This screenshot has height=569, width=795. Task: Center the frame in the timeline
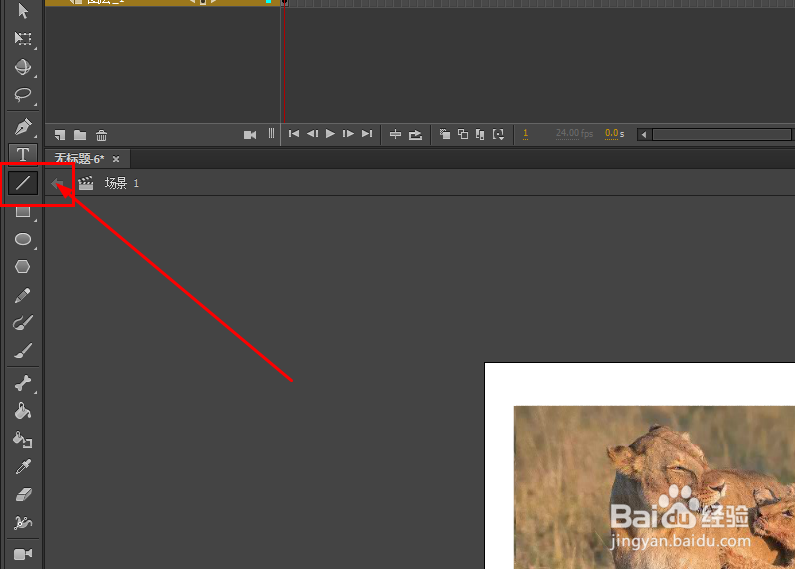click(x=395, y=134)
